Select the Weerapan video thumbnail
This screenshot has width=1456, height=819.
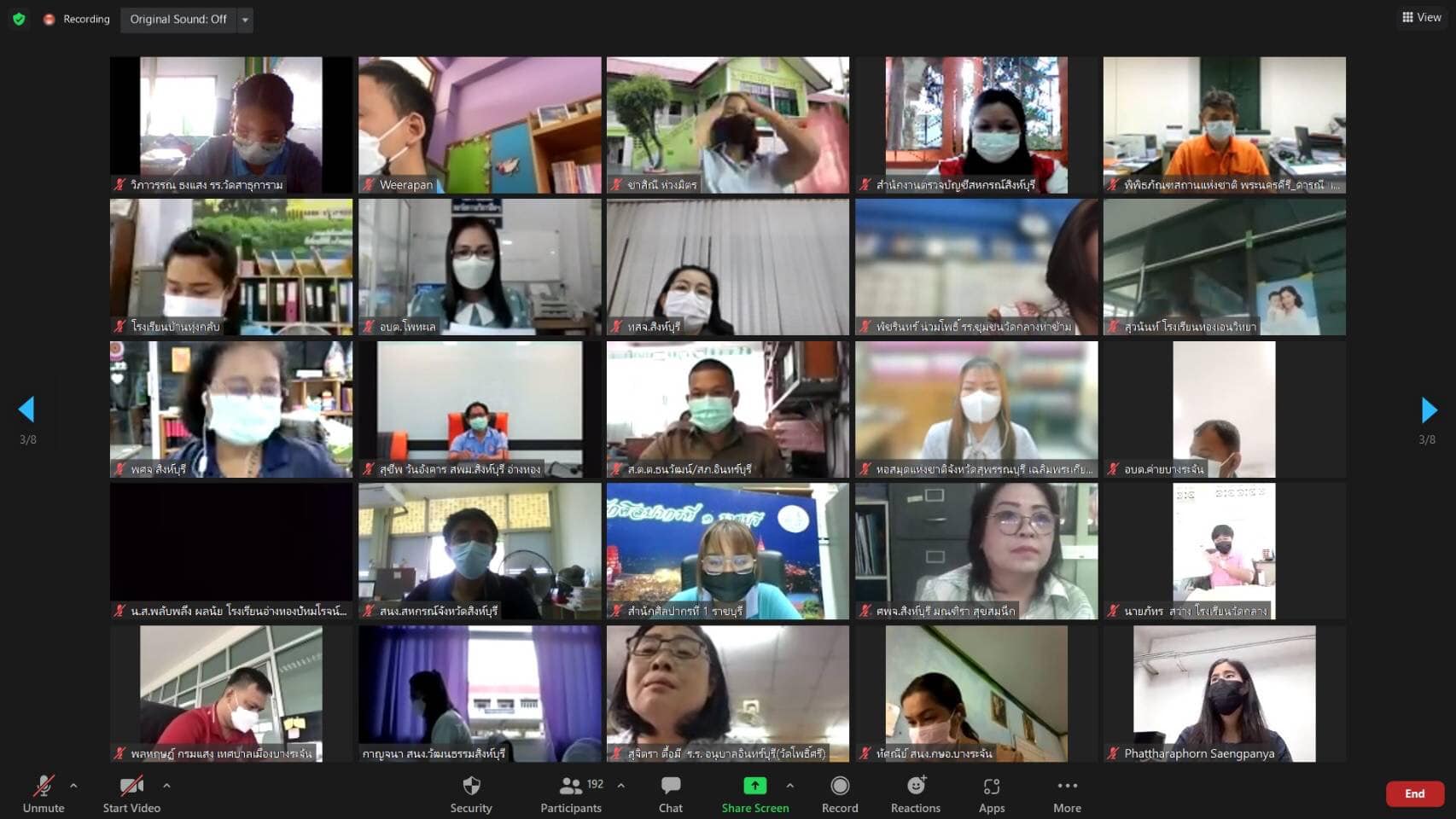(x=480, y=125)
